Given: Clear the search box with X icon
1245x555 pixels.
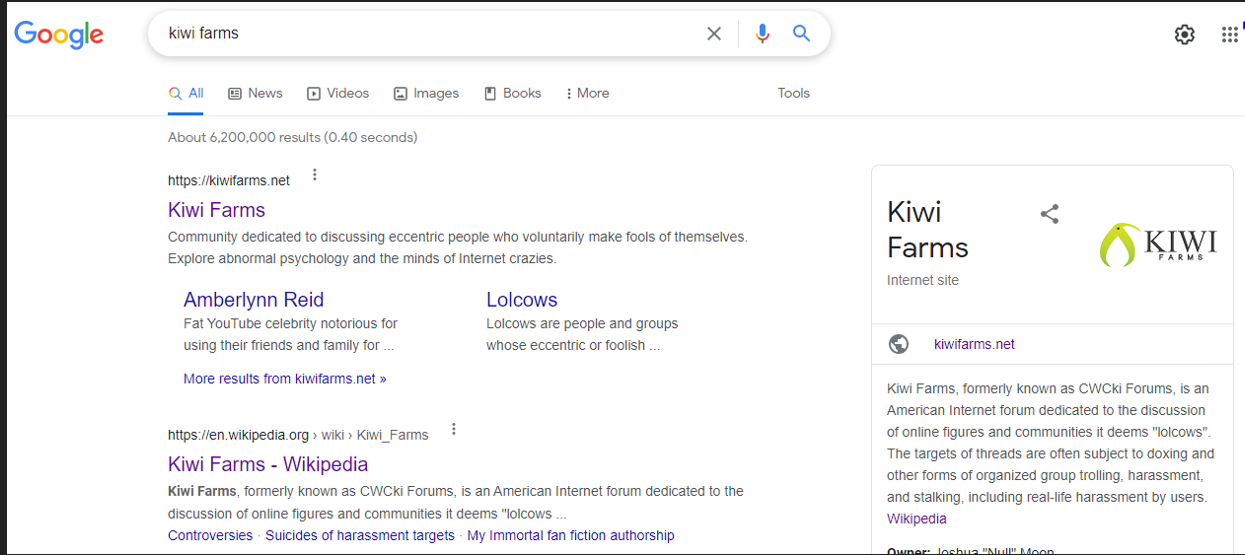Looking at the screenshot, I should point(714,33).
